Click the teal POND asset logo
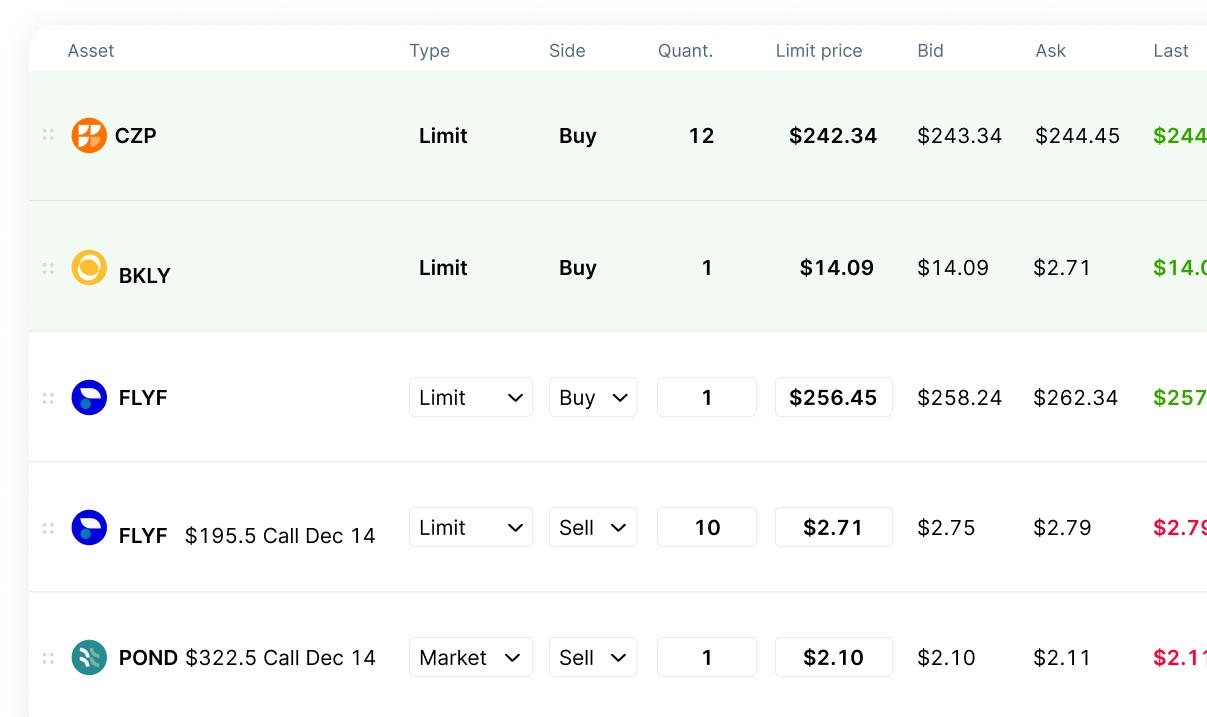 click(x=89, y=657)
